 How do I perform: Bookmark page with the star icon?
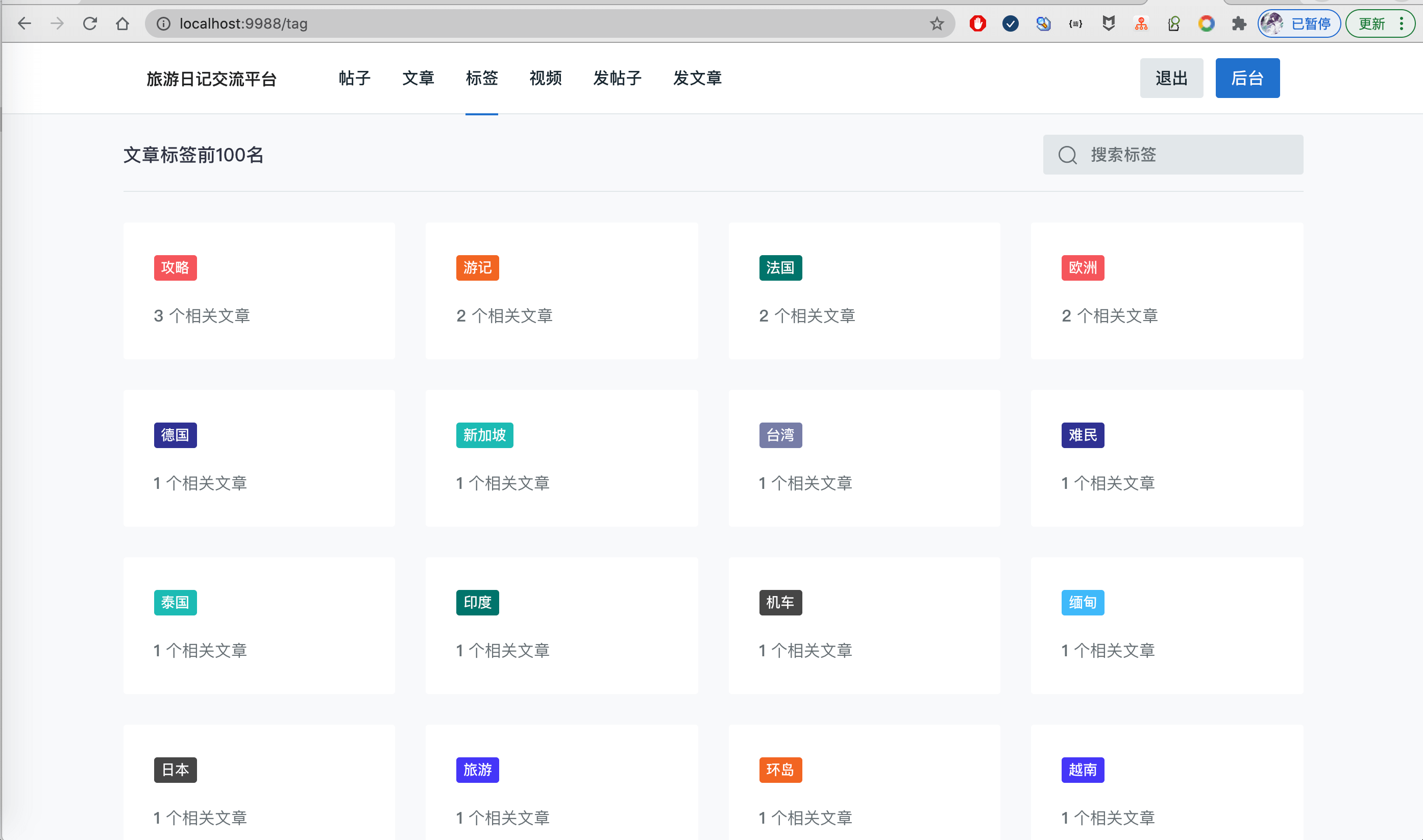click(937, 23)
